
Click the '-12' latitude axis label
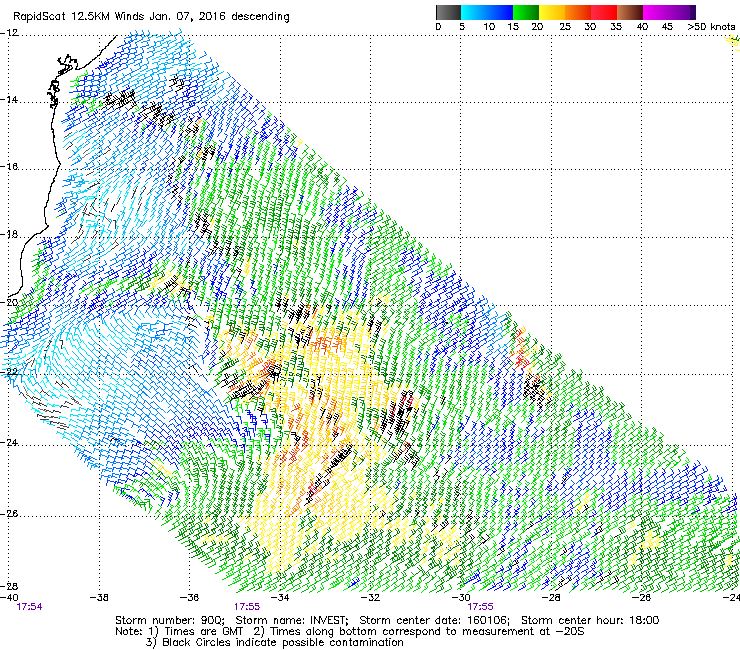(9, 33)
